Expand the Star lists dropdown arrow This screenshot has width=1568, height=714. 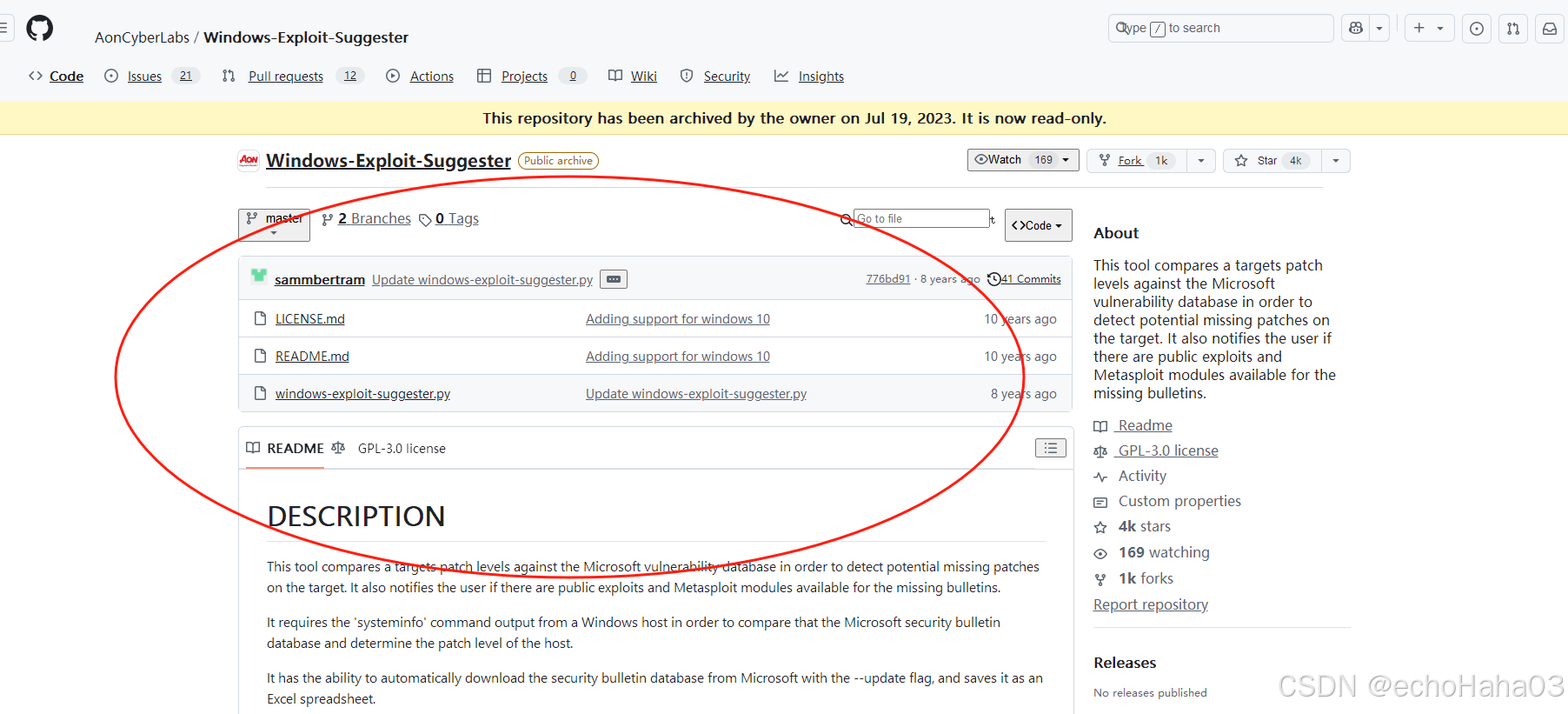[x=1336, y=160]
